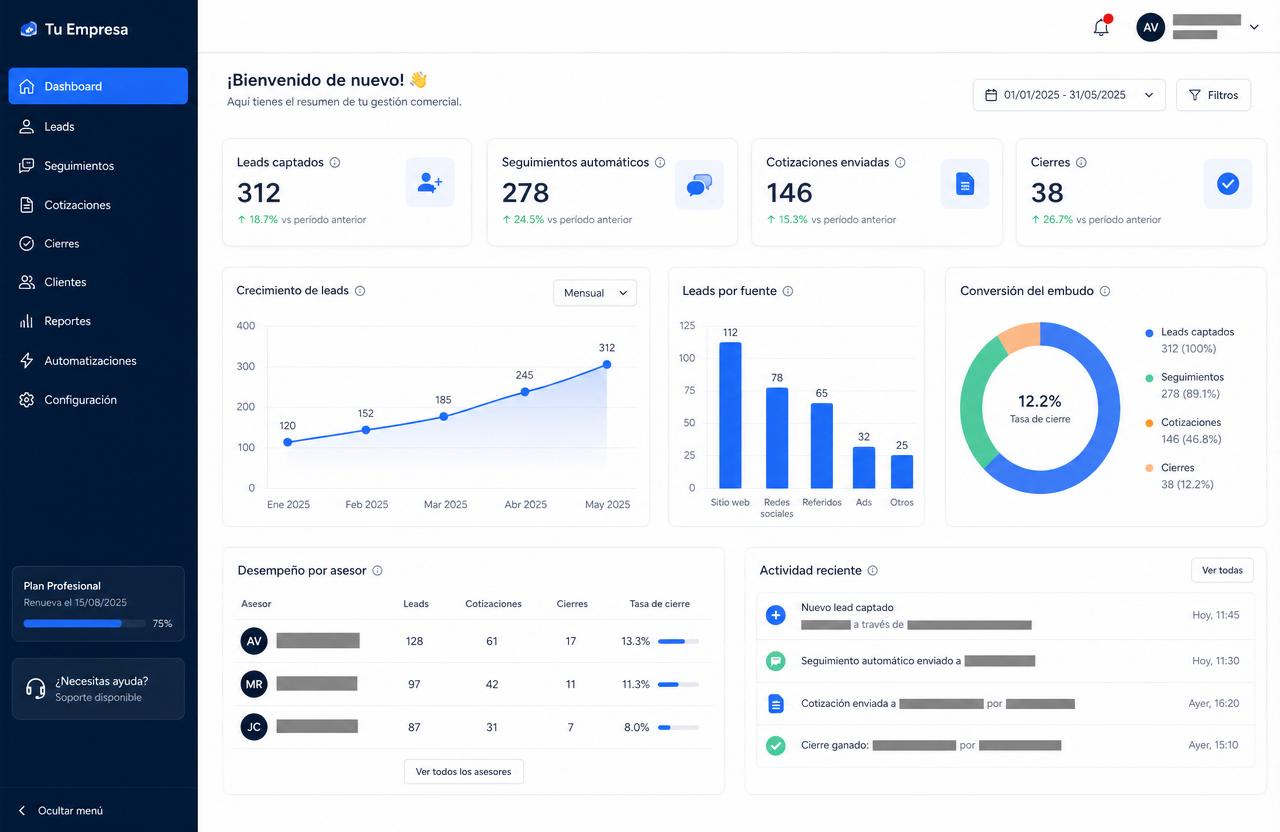Click the plus icon for Nuevo lead captado
This screenshot has height=832, width=1280.
pyautogui.click(x=775, y=615)
